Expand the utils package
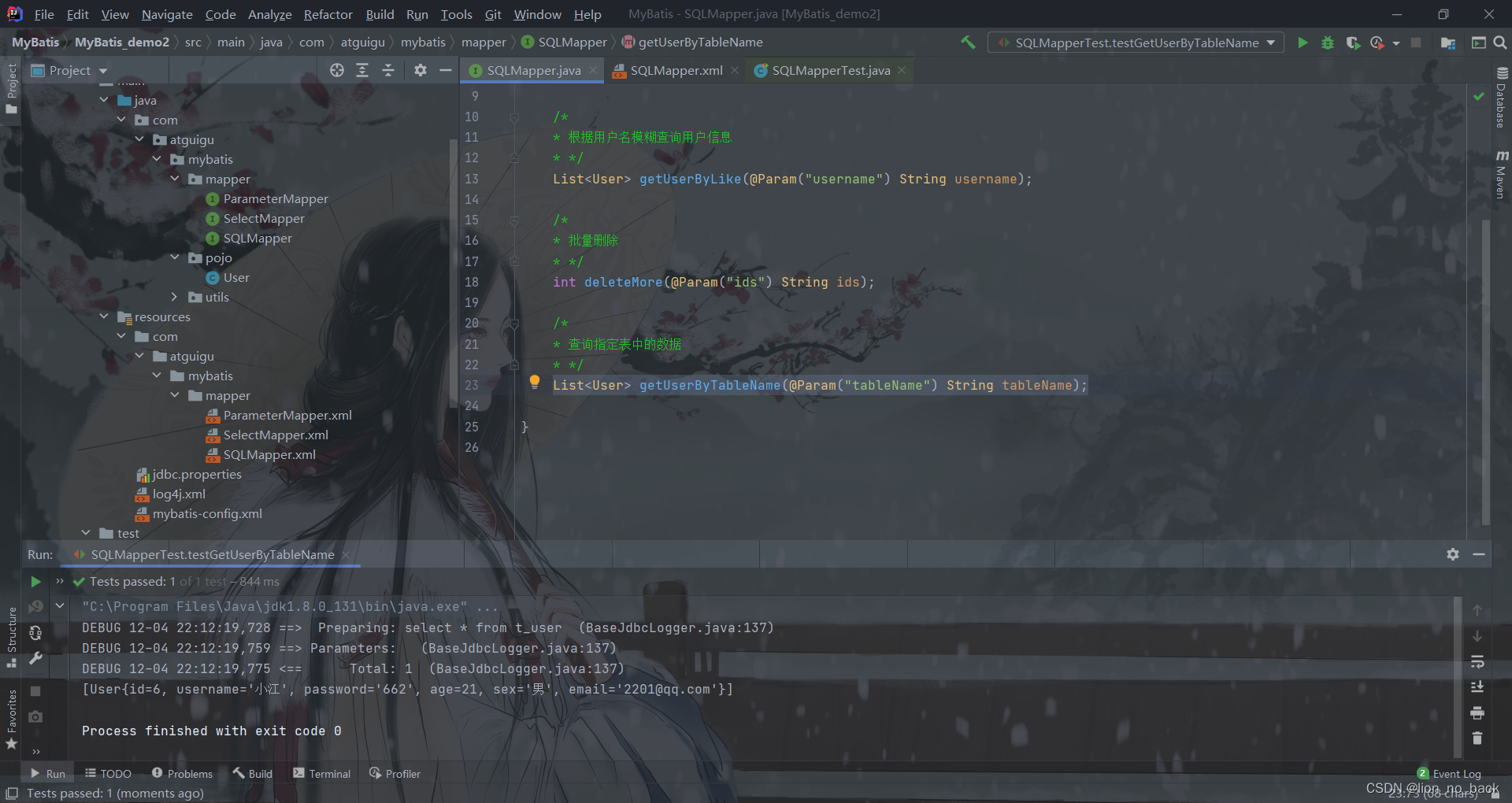The width and height of the screenshot is (1512, 803). [x=175, y=297]
